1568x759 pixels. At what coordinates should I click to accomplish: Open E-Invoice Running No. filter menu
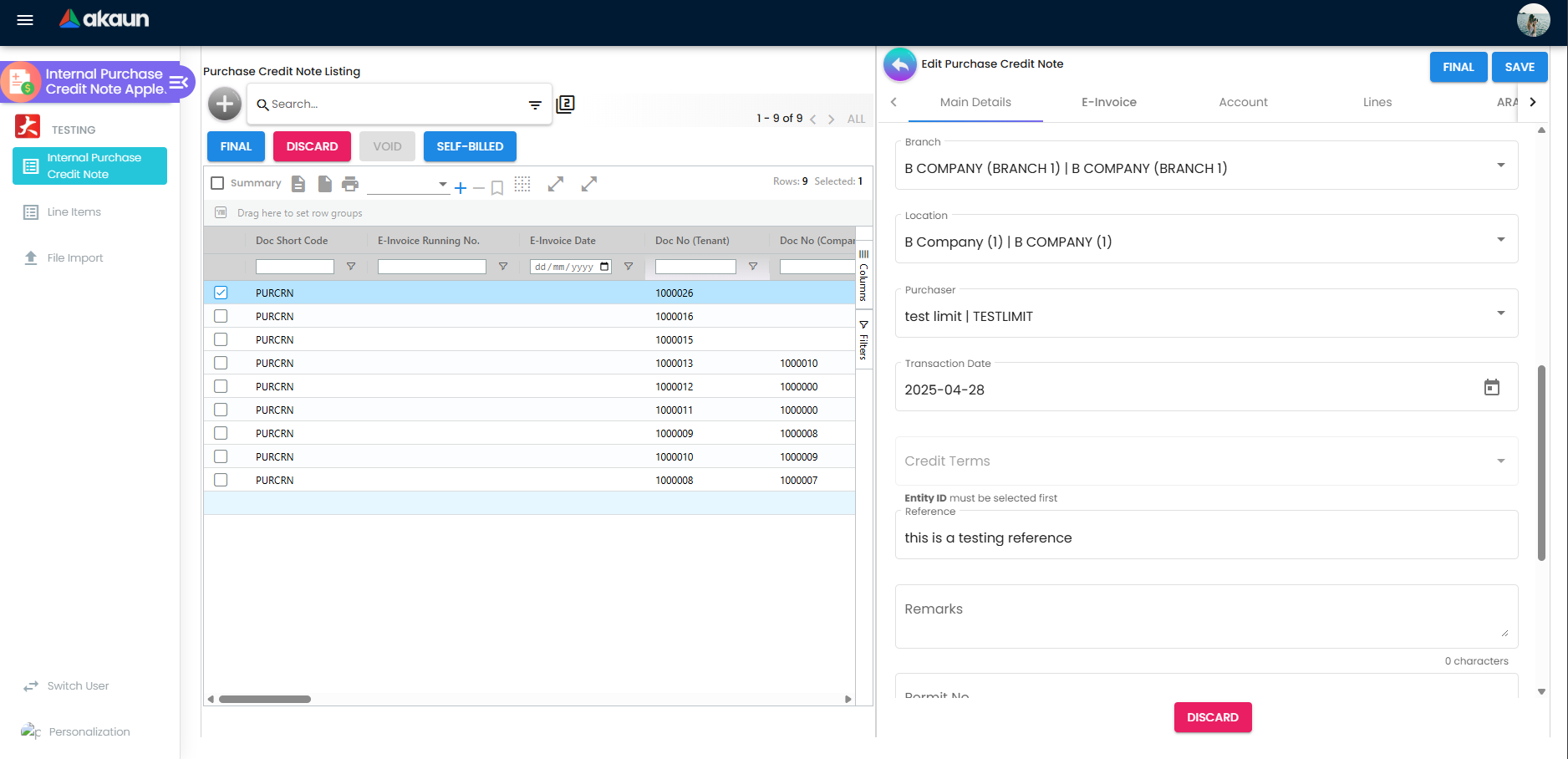pyautogui.click(x=503, y=267)
